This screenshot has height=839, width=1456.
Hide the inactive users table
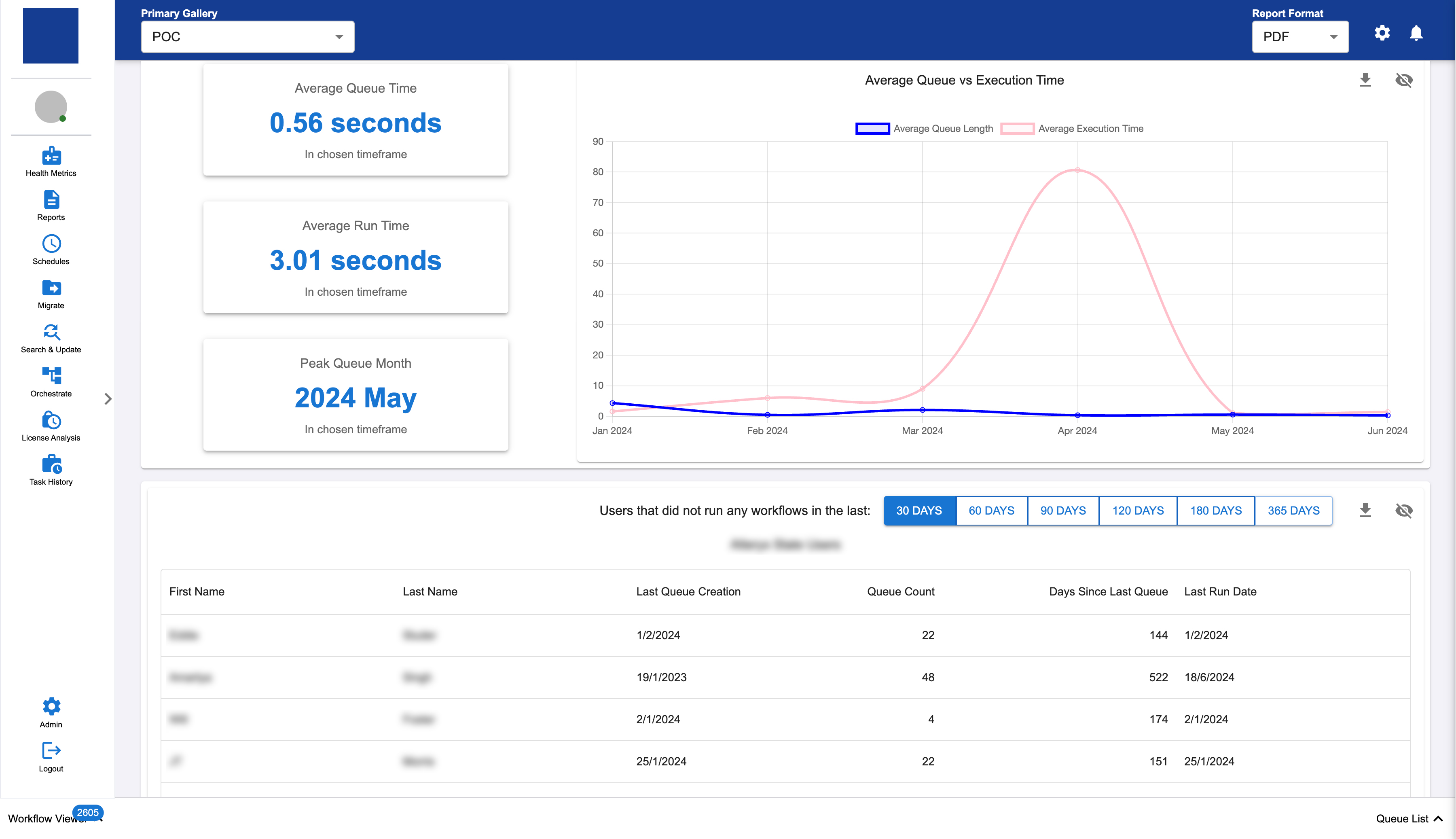(1403, 511)
